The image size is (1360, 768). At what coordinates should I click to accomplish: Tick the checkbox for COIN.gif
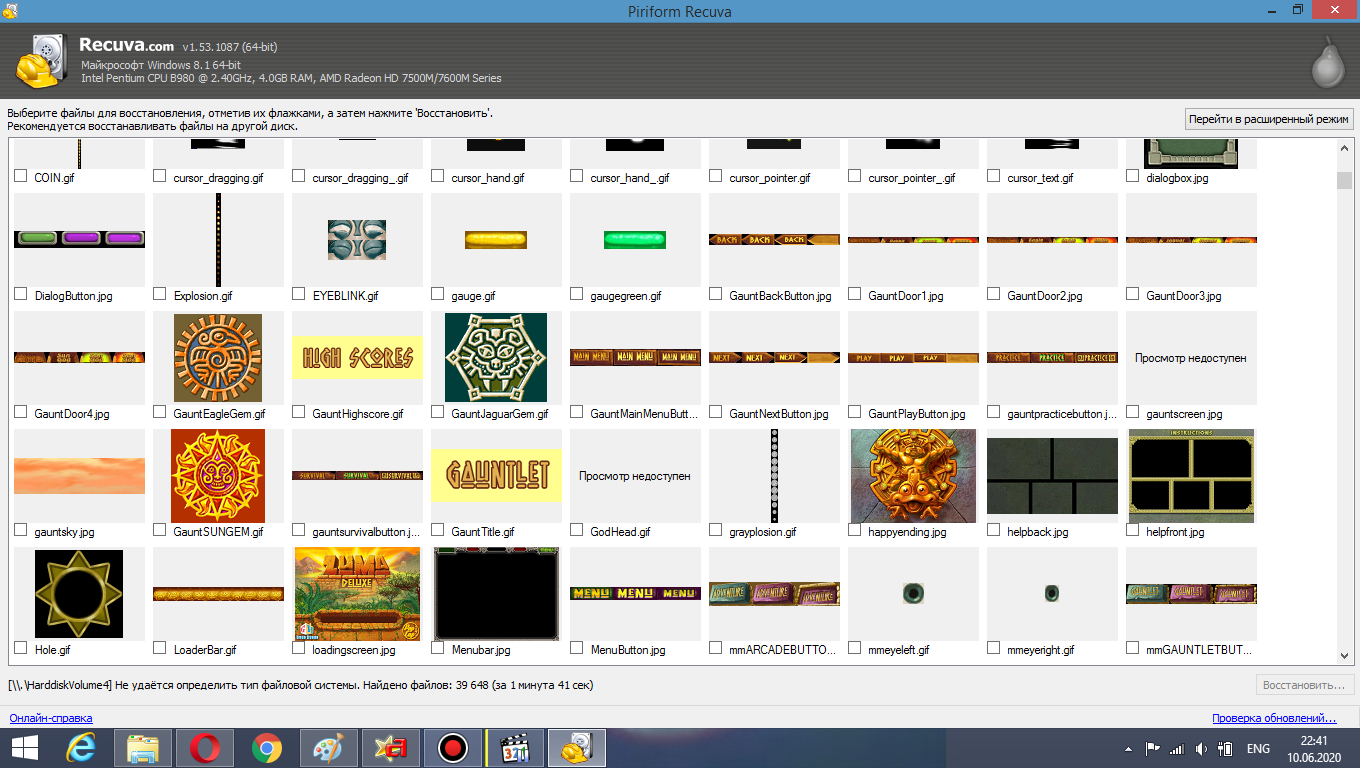click(x=21, y=176)
